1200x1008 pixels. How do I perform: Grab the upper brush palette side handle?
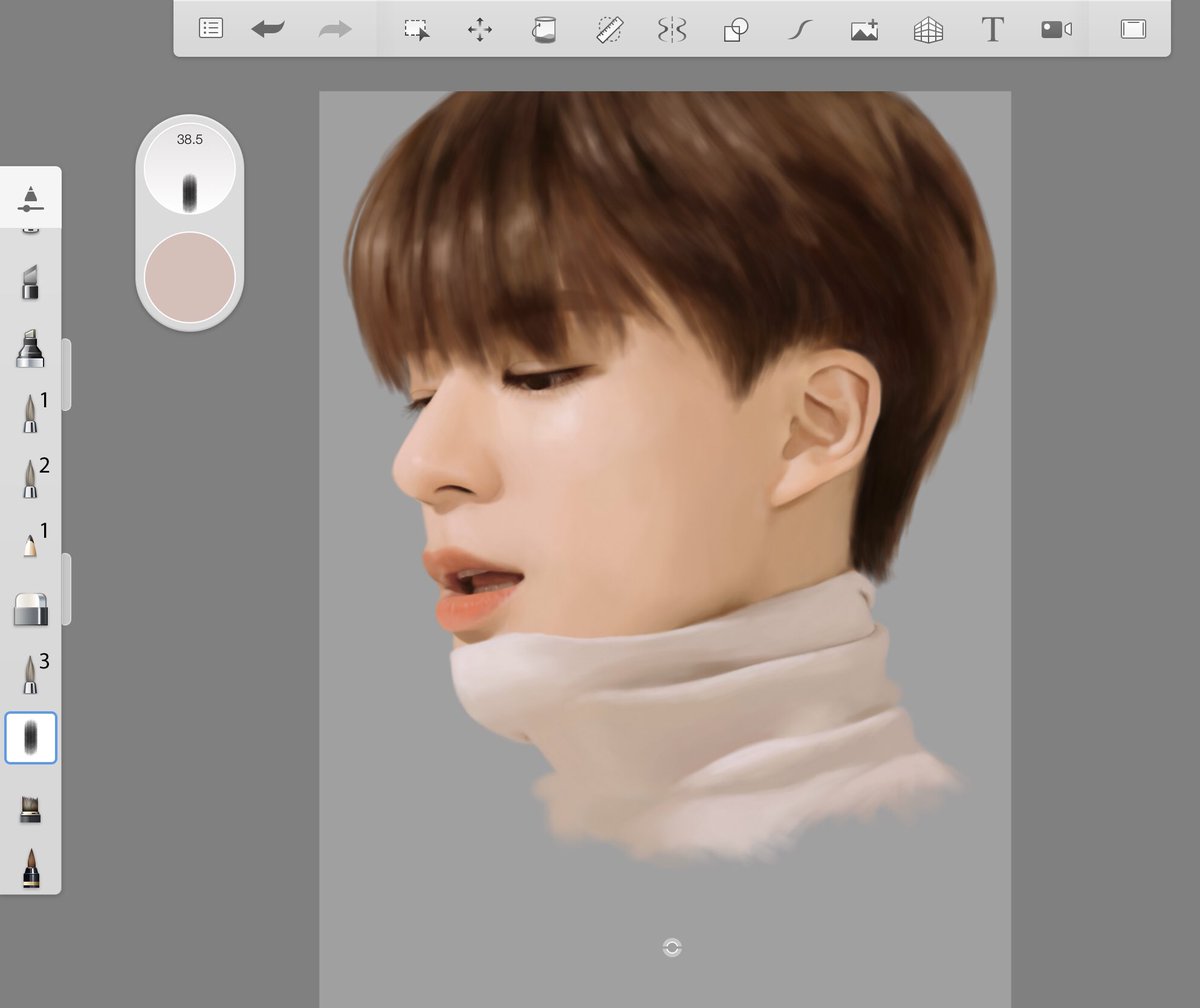coord(66,374)
